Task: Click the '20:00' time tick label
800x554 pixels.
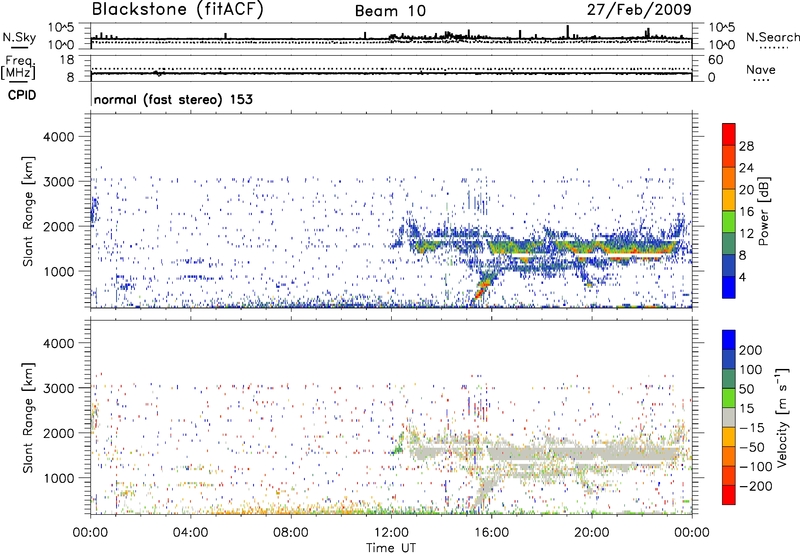Action: pyautogui.click(x=591, y=533)
